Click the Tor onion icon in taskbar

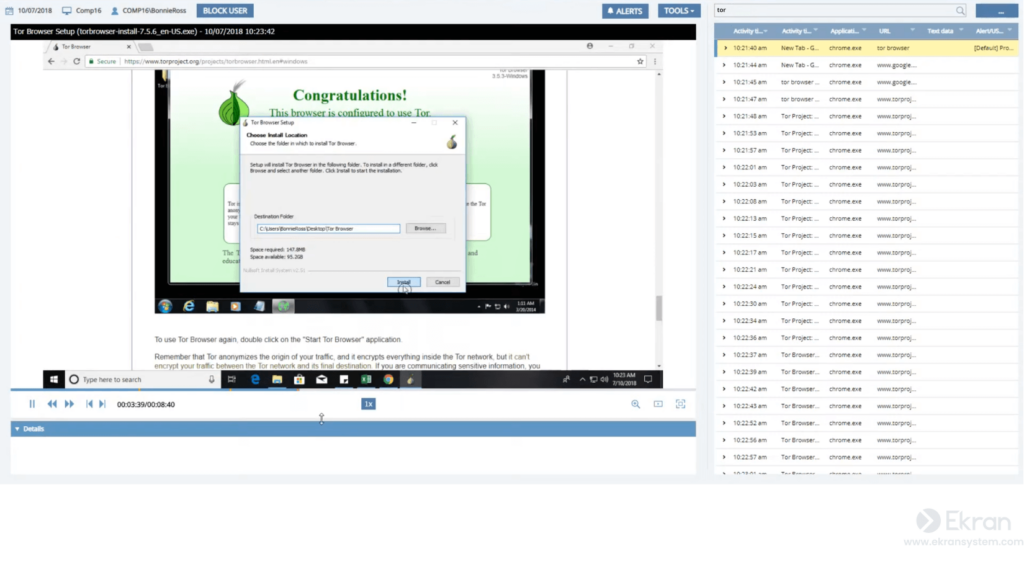[x=410, y=379]
